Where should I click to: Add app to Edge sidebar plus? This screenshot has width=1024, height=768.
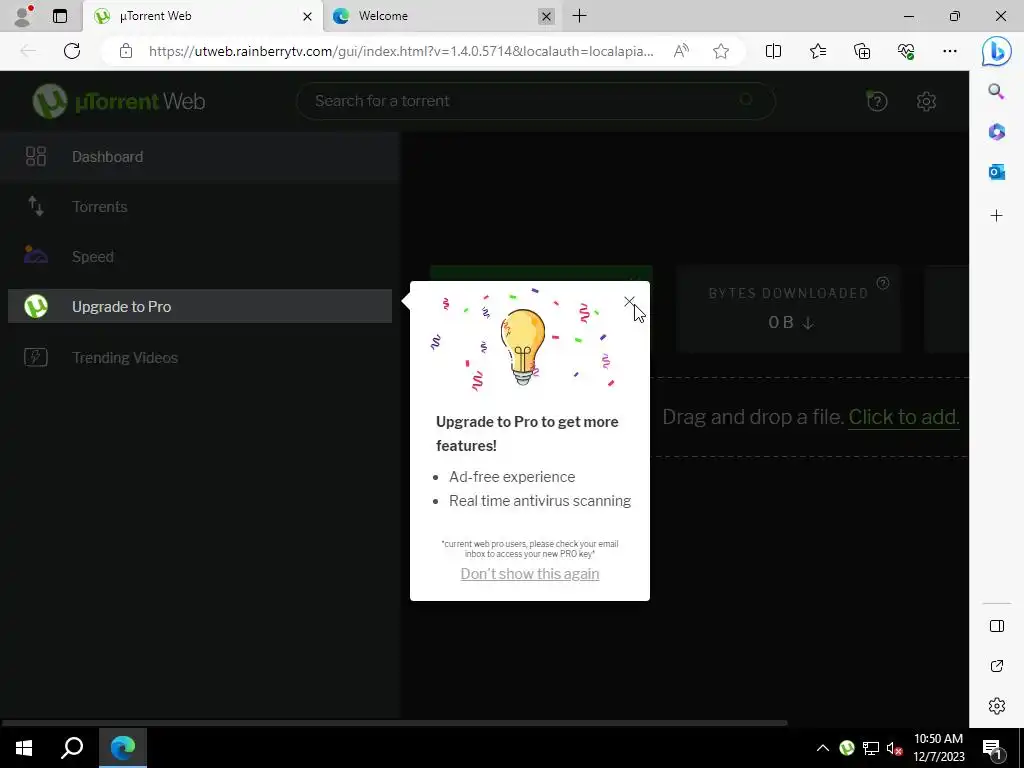click(996, 216)
